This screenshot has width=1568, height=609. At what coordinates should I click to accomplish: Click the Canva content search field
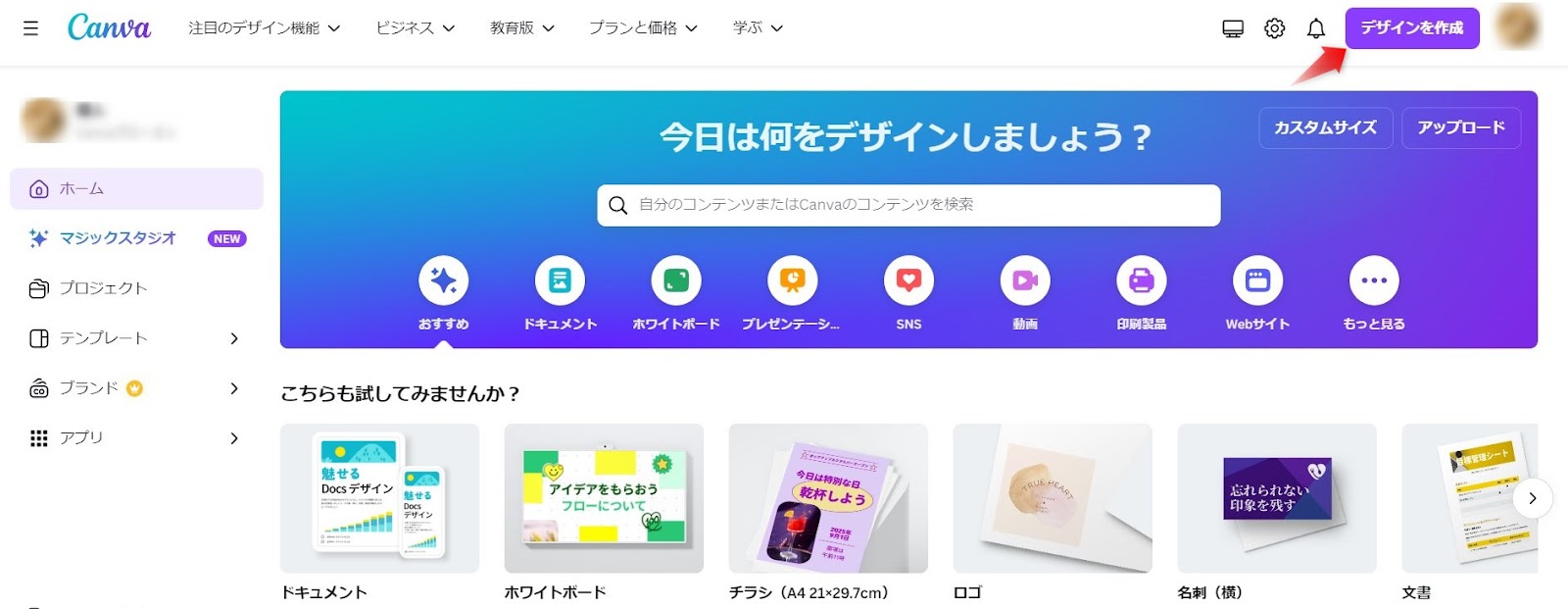[x=908, y=205]
